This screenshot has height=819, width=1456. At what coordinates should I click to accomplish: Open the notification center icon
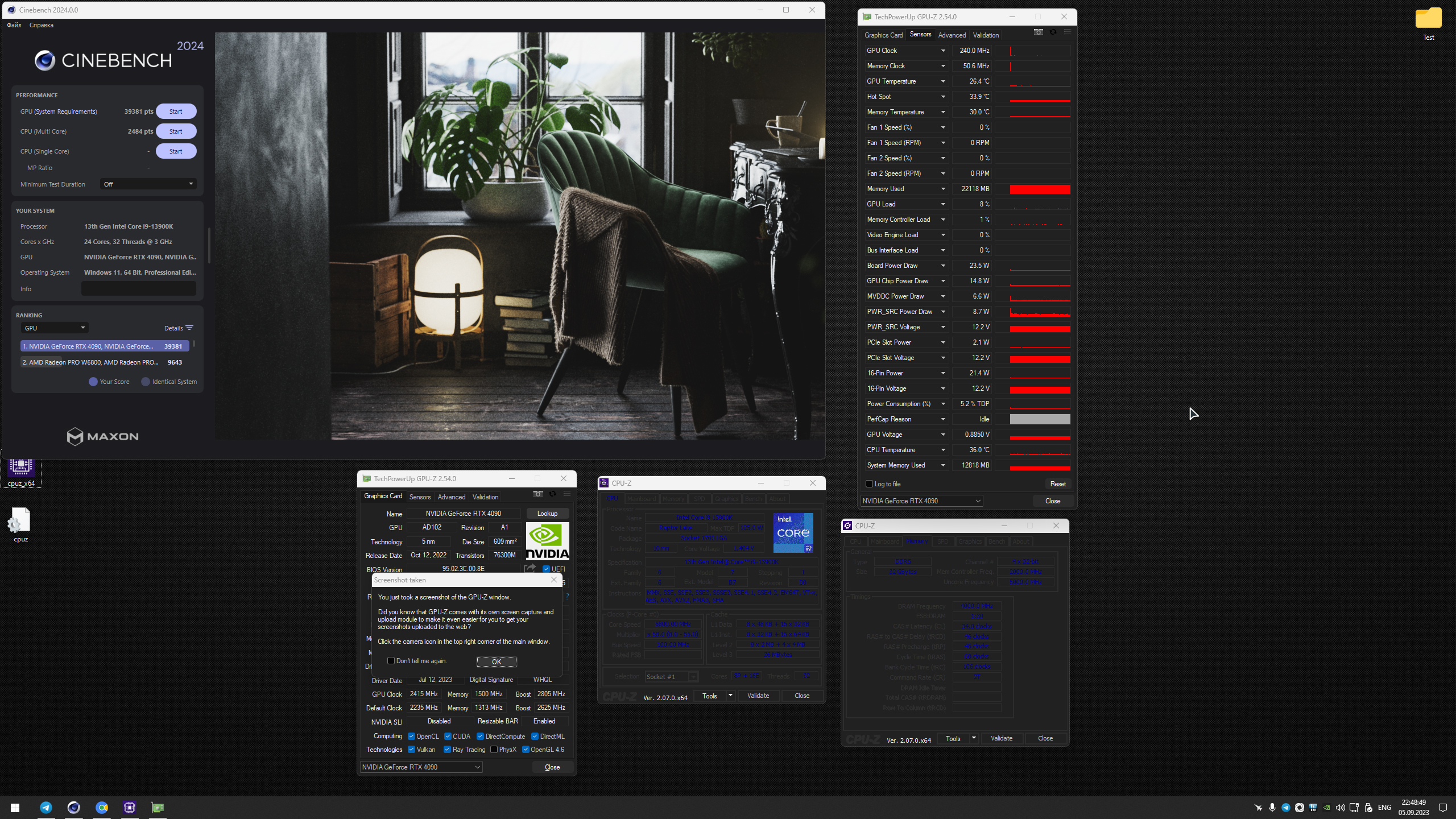(x=1442, y=808)
